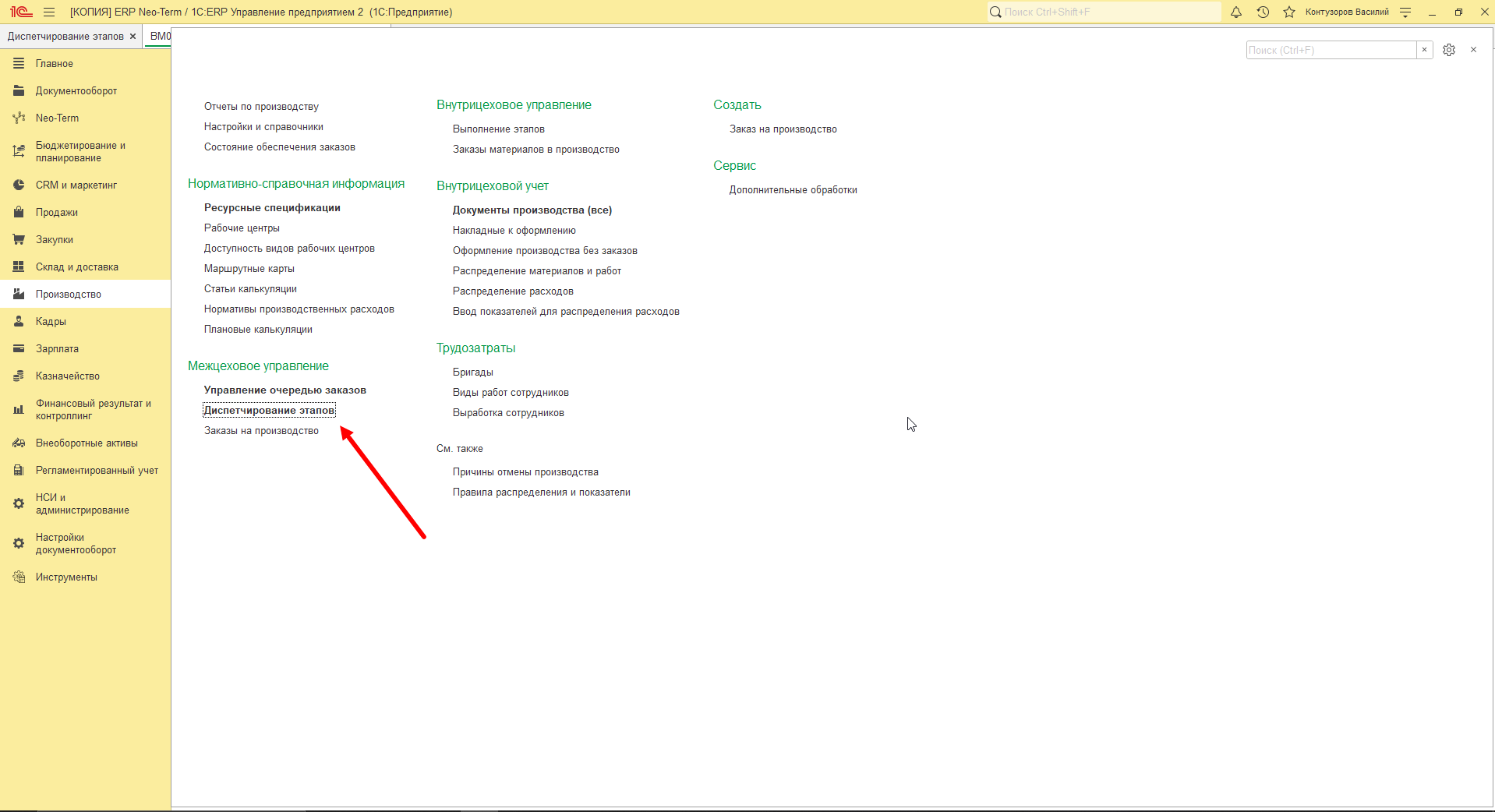Open the history clock icon

(x=1263, y=12)
